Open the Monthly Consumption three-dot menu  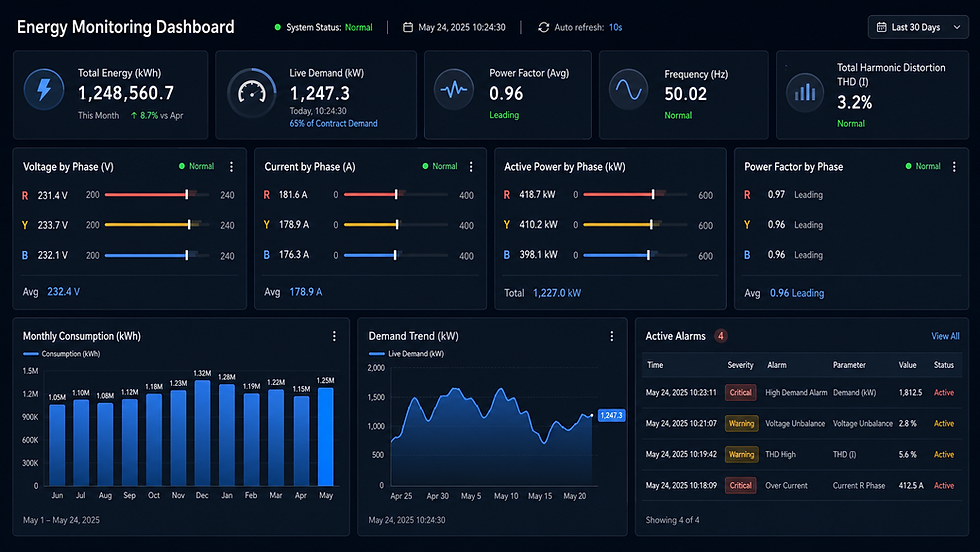[334, 336]
